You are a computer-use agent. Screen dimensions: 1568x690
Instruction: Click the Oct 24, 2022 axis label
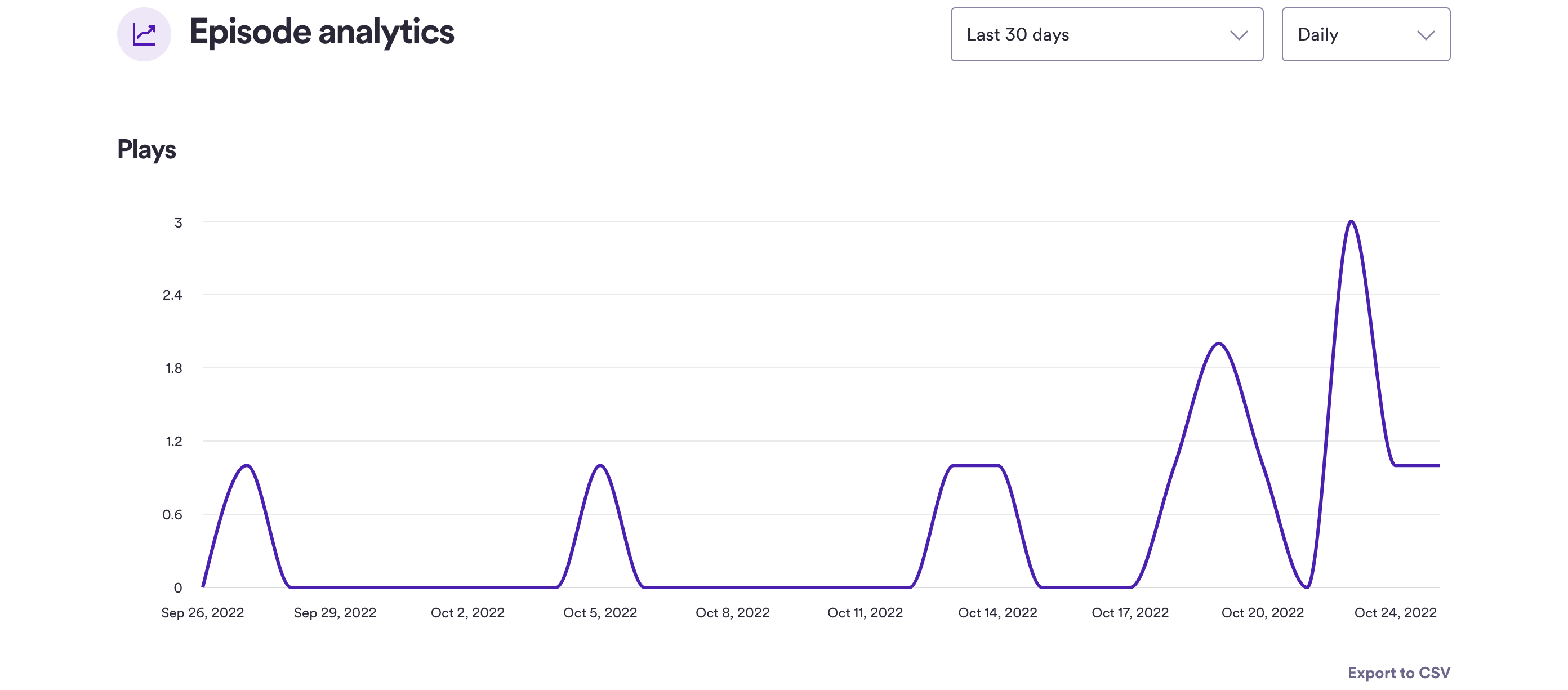tap(1395, 613)
